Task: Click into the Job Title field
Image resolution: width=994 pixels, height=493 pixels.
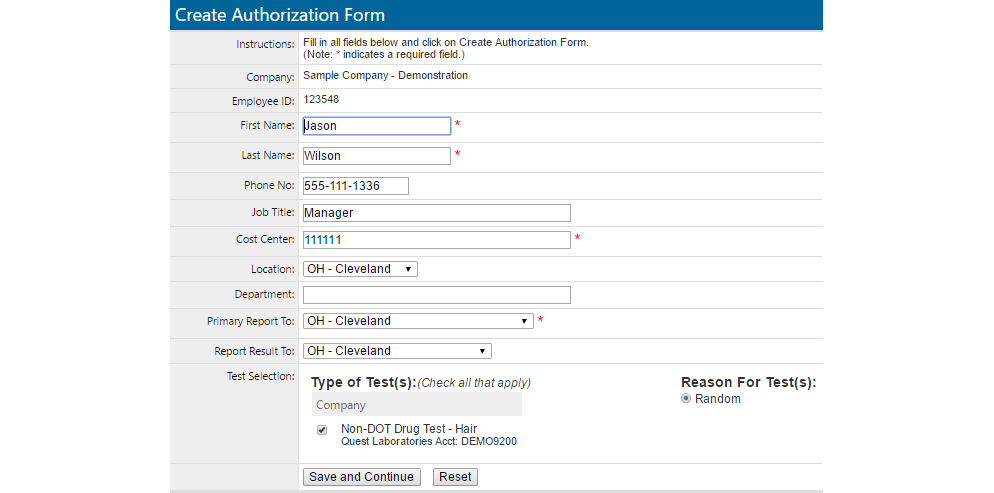Action: [436, 213]
